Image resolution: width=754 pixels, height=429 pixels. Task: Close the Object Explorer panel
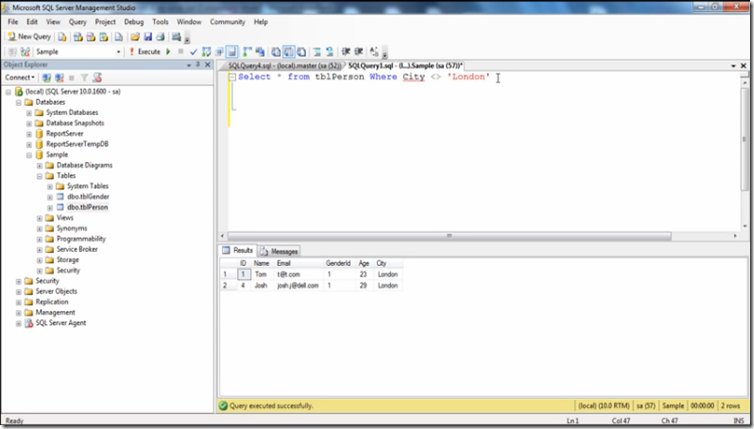pos(208,64)
